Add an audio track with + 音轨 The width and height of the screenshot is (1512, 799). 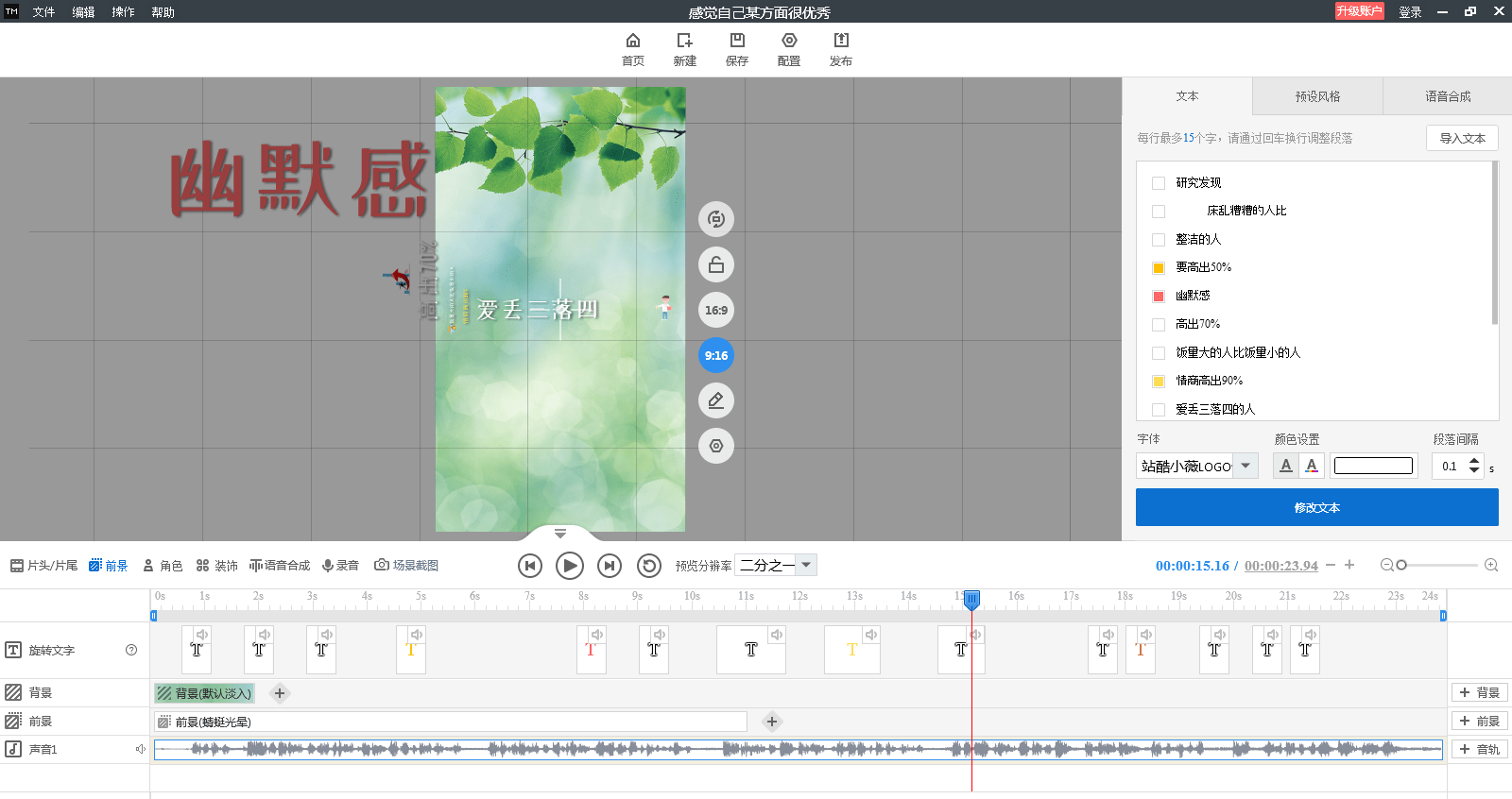tap(1480, 749)
